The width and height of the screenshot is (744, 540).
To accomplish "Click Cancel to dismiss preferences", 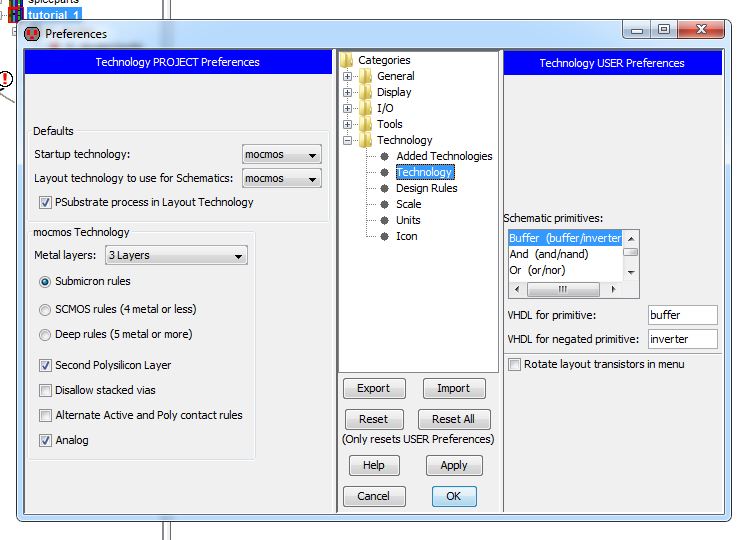I will pos(374,496).
